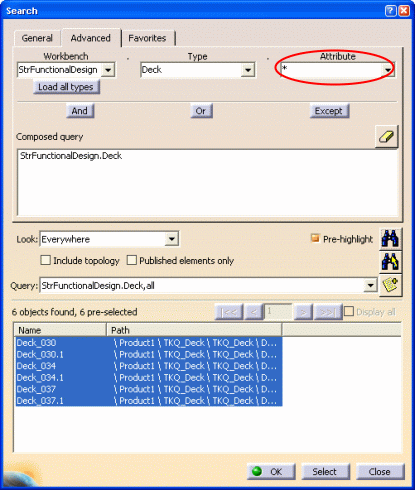Enable the Include topology checkbox

[46, 260]
